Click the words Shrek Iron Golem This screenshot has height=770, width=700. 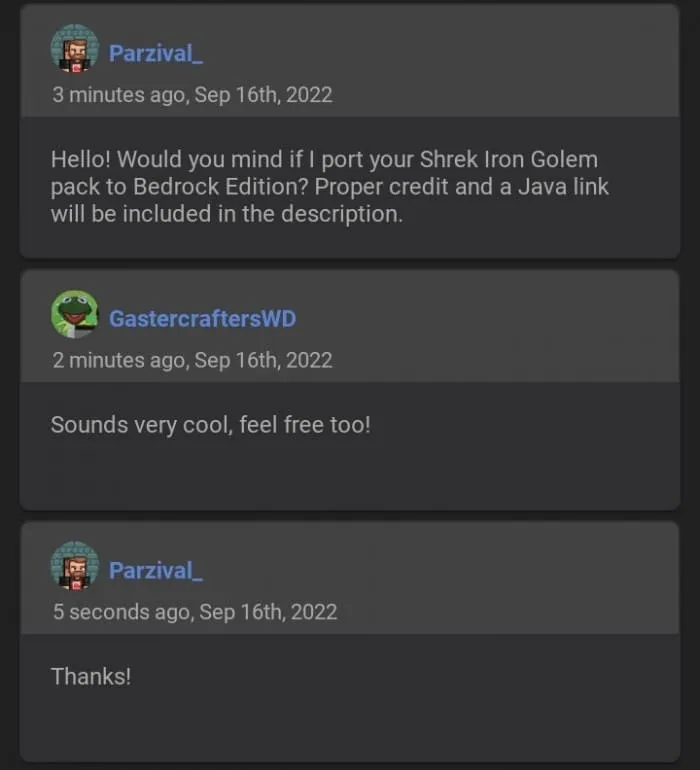(509, 159)
